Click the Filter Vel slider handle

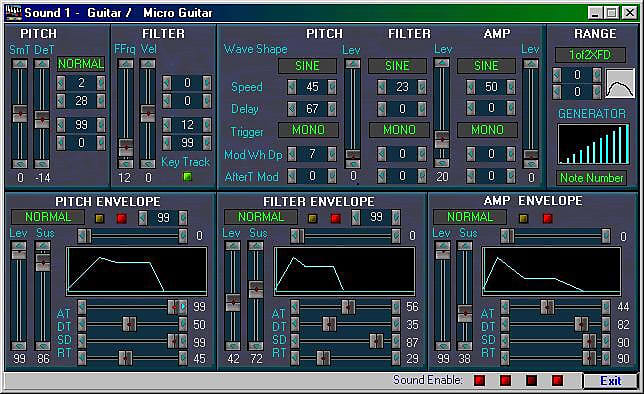[x=148, y=113]
